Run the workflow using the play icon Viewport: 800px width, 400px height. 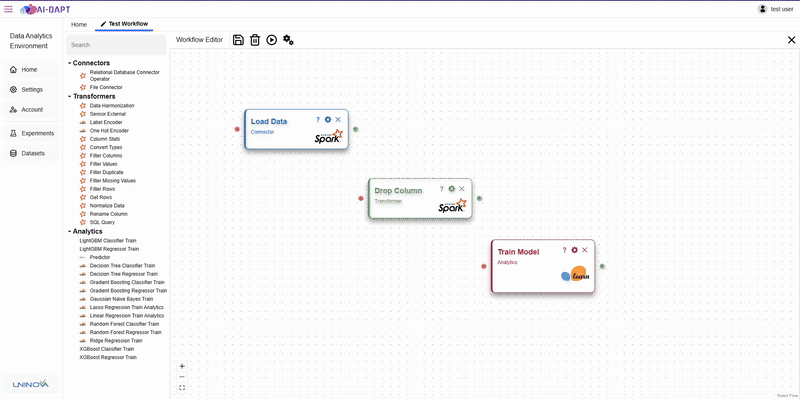tap(271, 40)
